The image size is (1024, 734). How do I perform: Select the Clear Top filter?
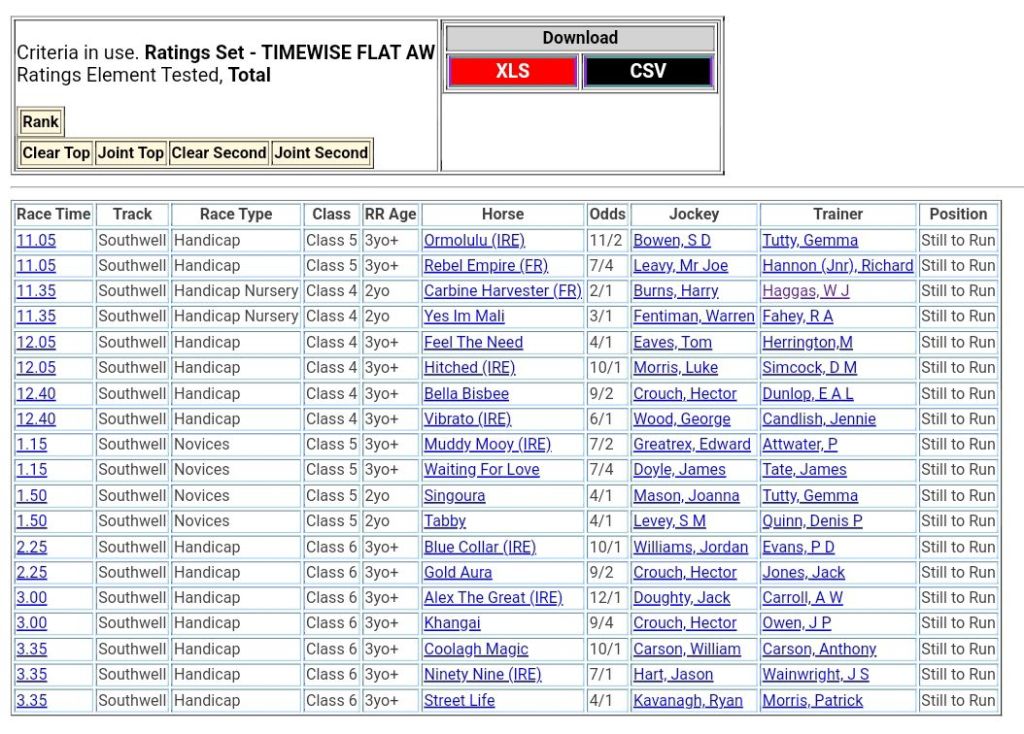pos(56,153)
